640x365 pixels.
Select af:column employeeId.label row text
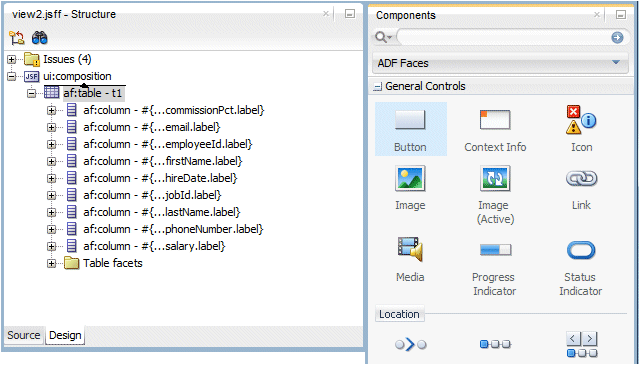pos(168,144)
